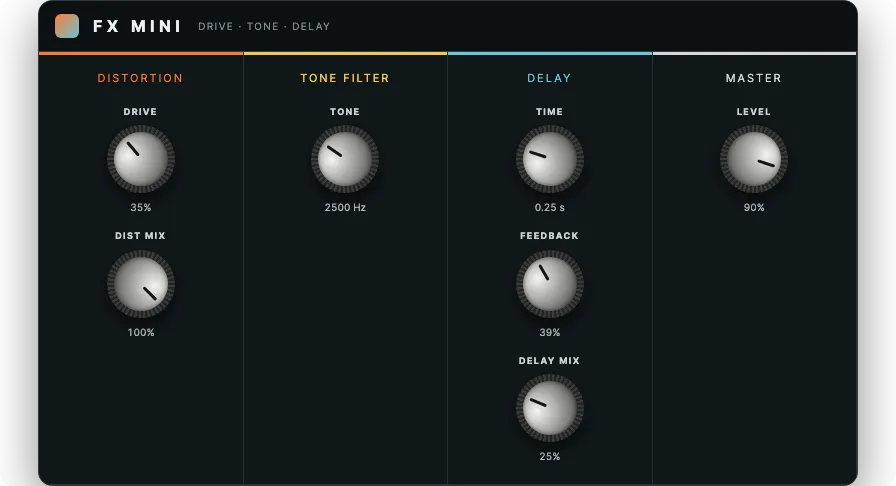
Task: Click the 39% feedback value readout
Action: point(550,332)
